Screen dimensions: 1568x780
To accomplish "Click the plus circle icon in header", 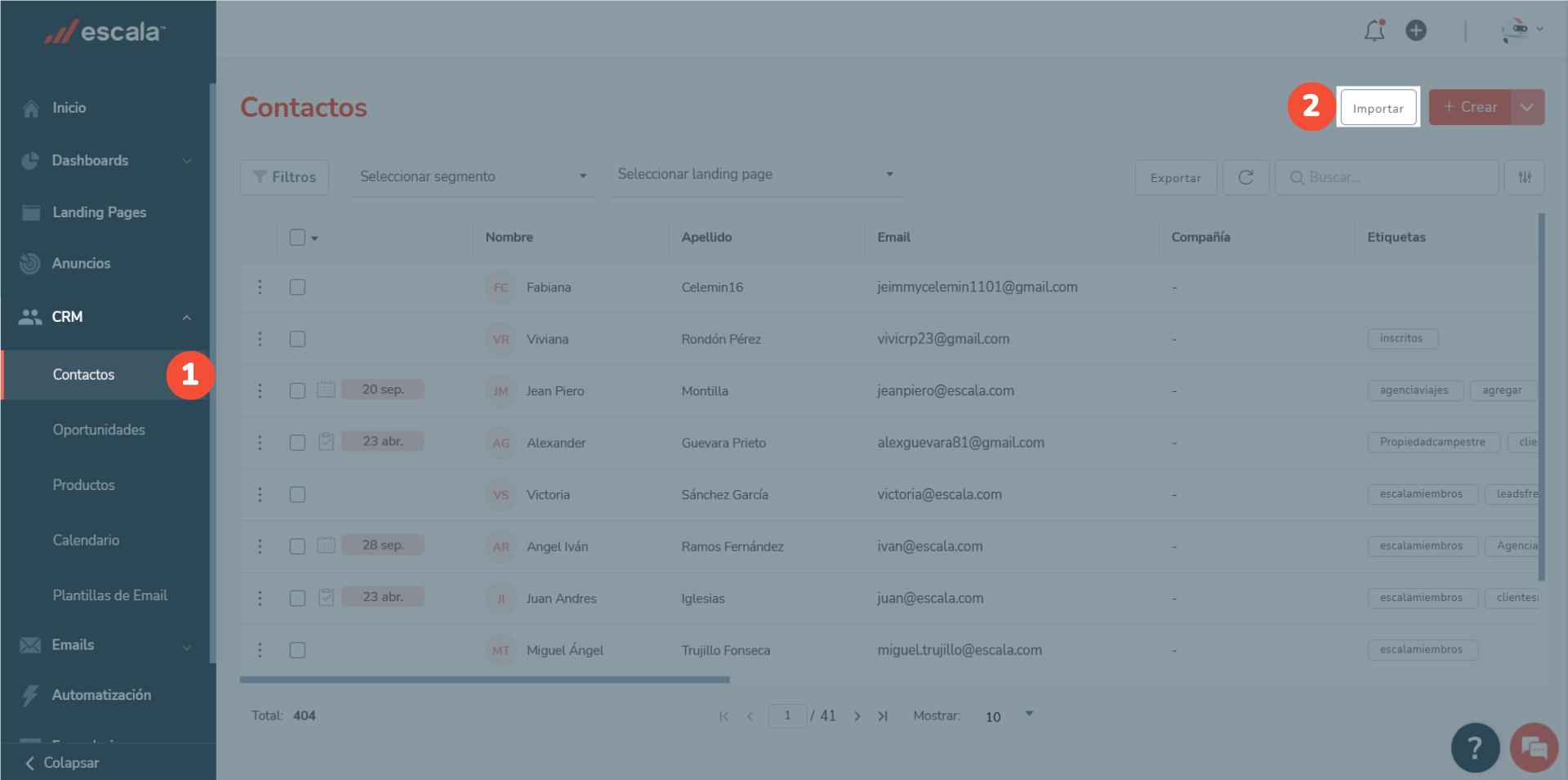I will 1415,31.
